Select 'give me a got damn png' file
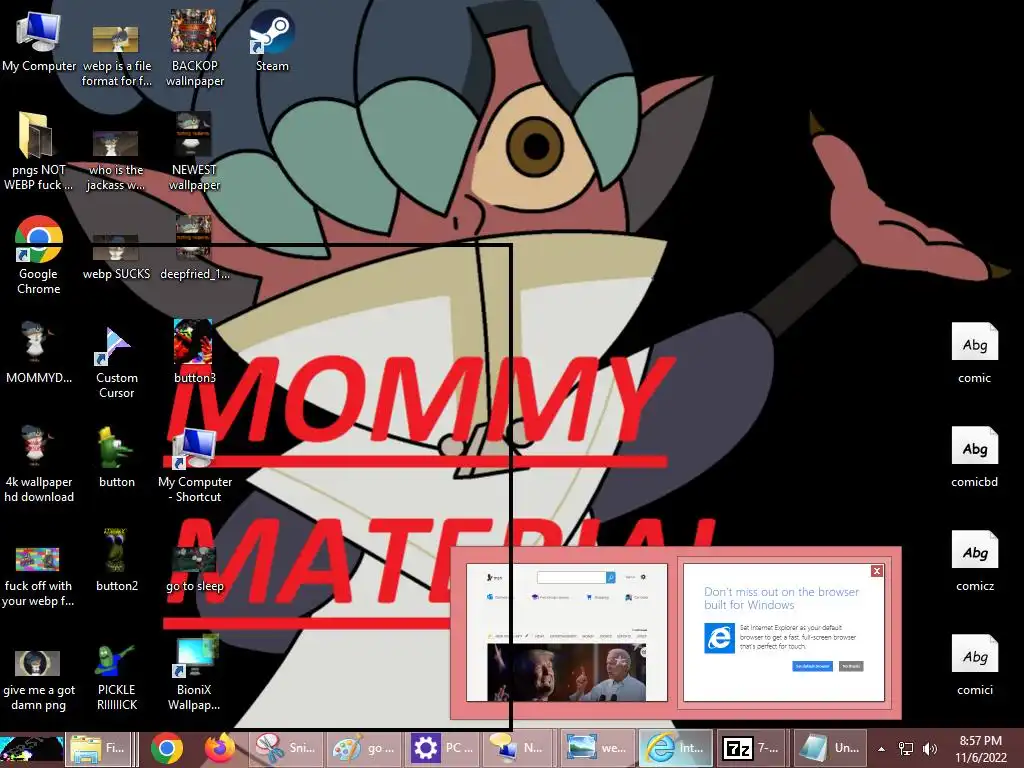 (39, 679)
